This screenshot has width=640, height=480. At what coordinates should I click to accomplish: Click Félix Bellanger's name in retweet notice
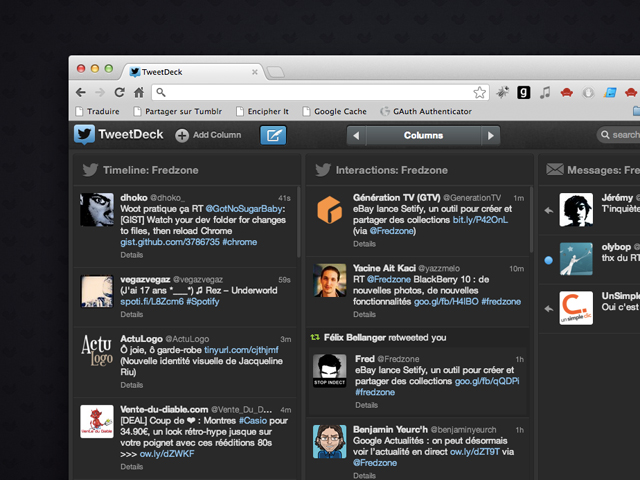[x=355, y=338]
